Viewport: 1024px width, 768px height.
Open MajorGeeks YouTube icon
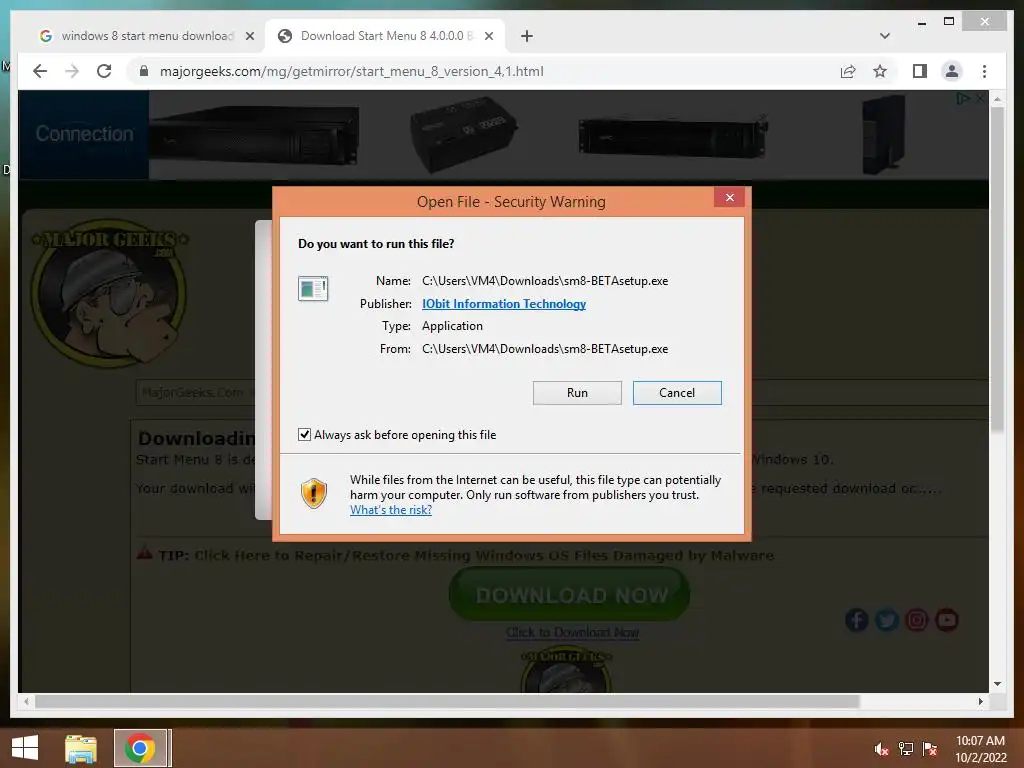point(946,620)
